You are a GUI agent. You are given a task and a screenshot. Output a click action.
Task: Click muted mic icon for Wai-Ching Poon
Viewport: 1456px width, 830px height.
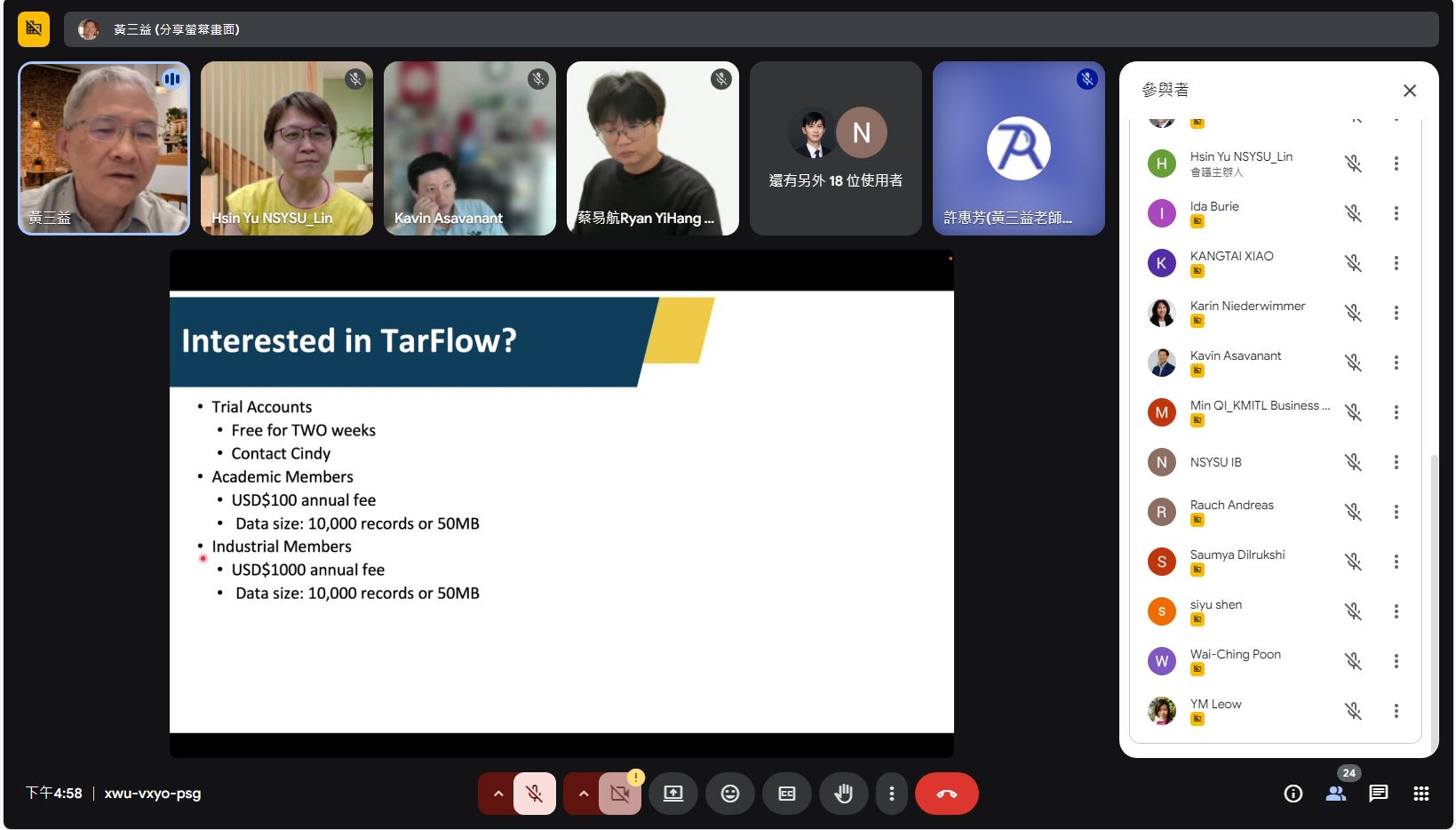tap(1354, 661)
